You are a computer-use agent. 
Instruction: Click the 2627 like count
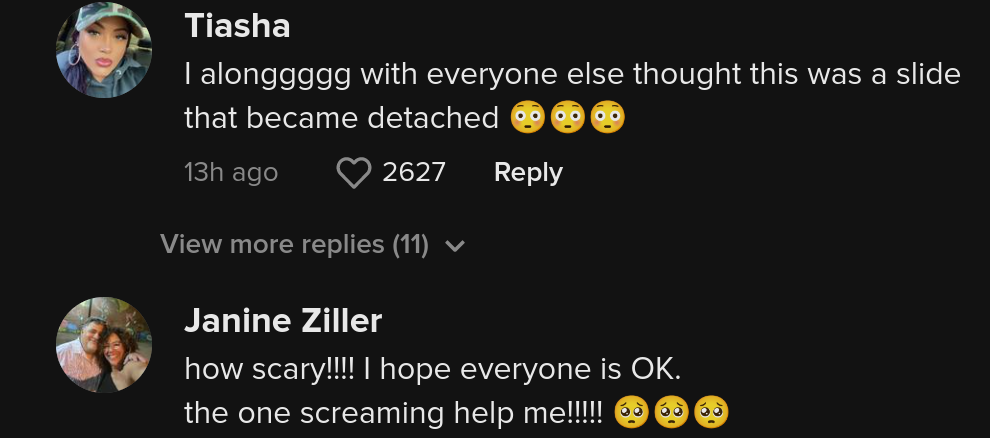[x=414, y=172]
